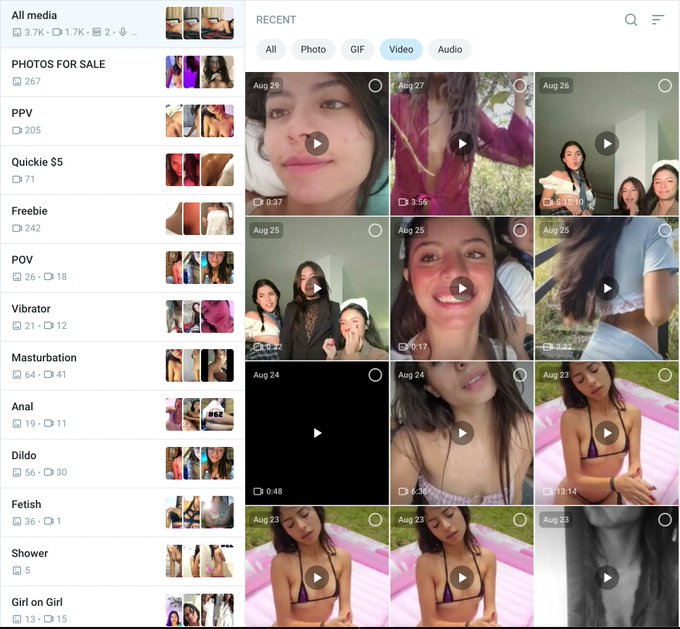Click the PHOTOS FOR SALE preview thumbnails
The width and height of the screenshot is (680, 629).
click(200, 72)
